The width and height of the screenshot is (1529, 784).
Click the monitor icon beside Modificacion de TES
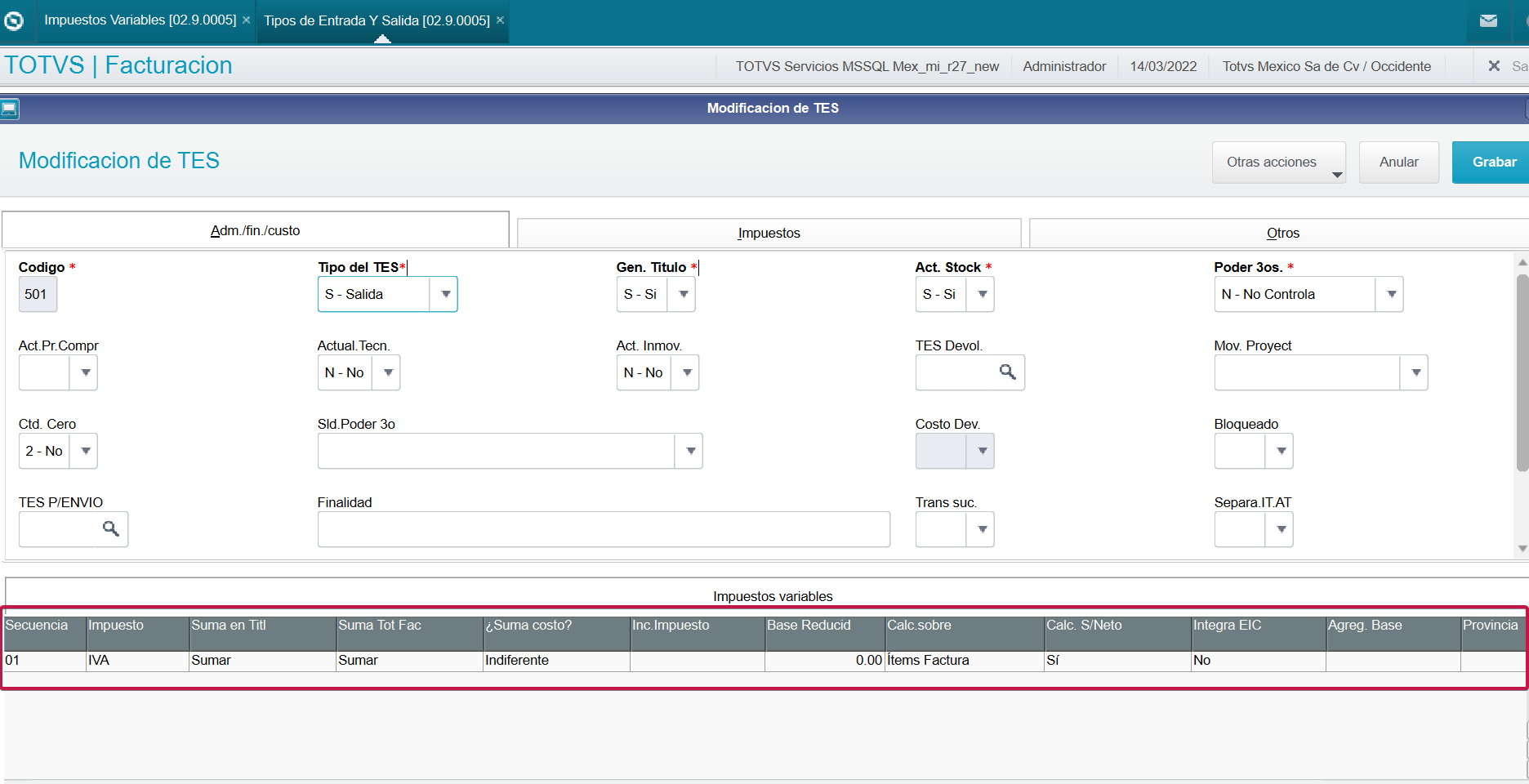tap(10, 108)
